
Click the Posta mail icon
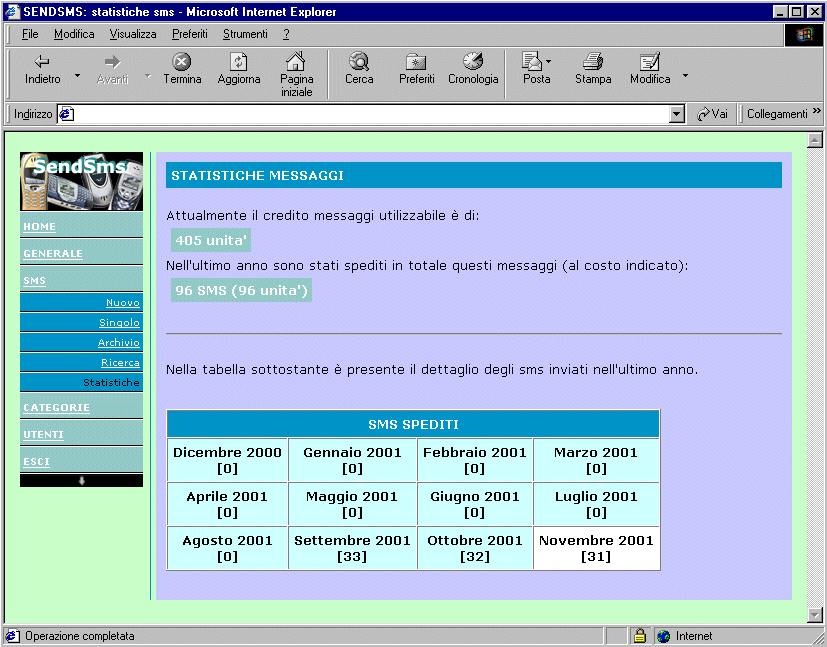click(x=532, y=61)
